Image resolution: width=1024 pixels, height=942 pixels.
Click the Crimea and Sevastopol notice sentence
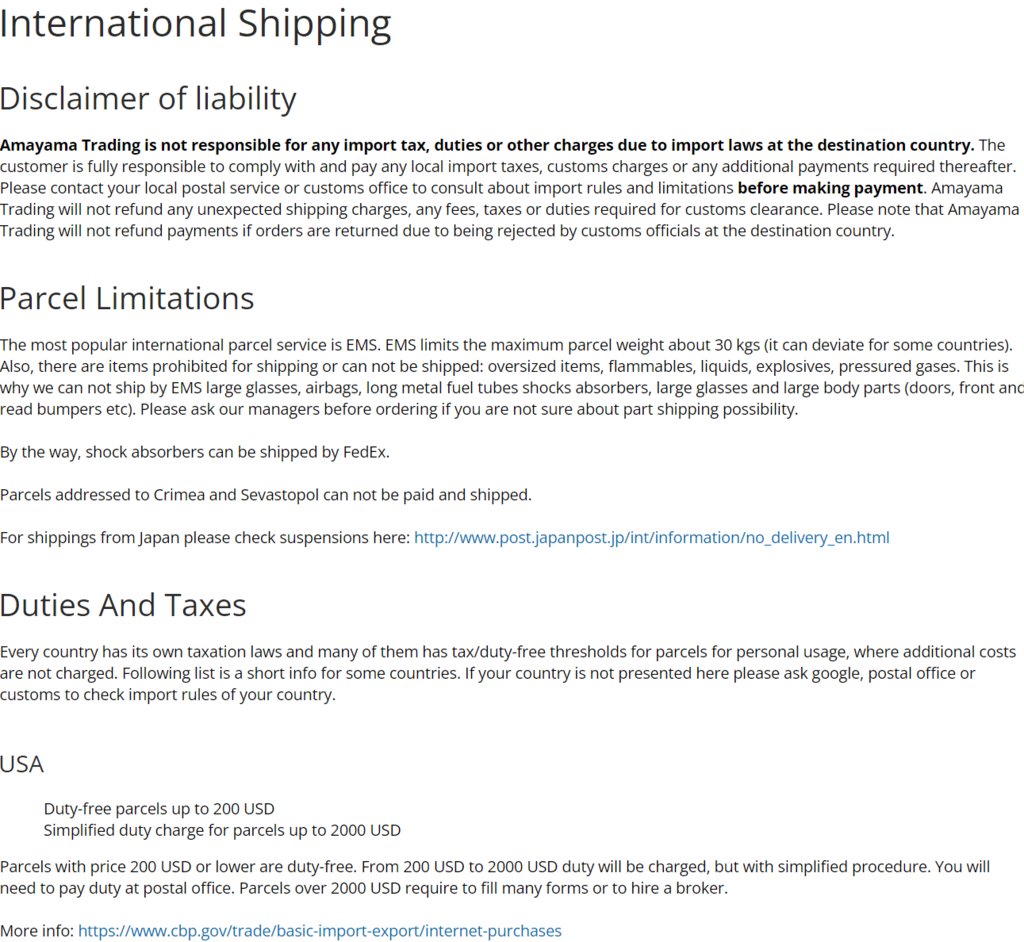[x=266, y=495]
